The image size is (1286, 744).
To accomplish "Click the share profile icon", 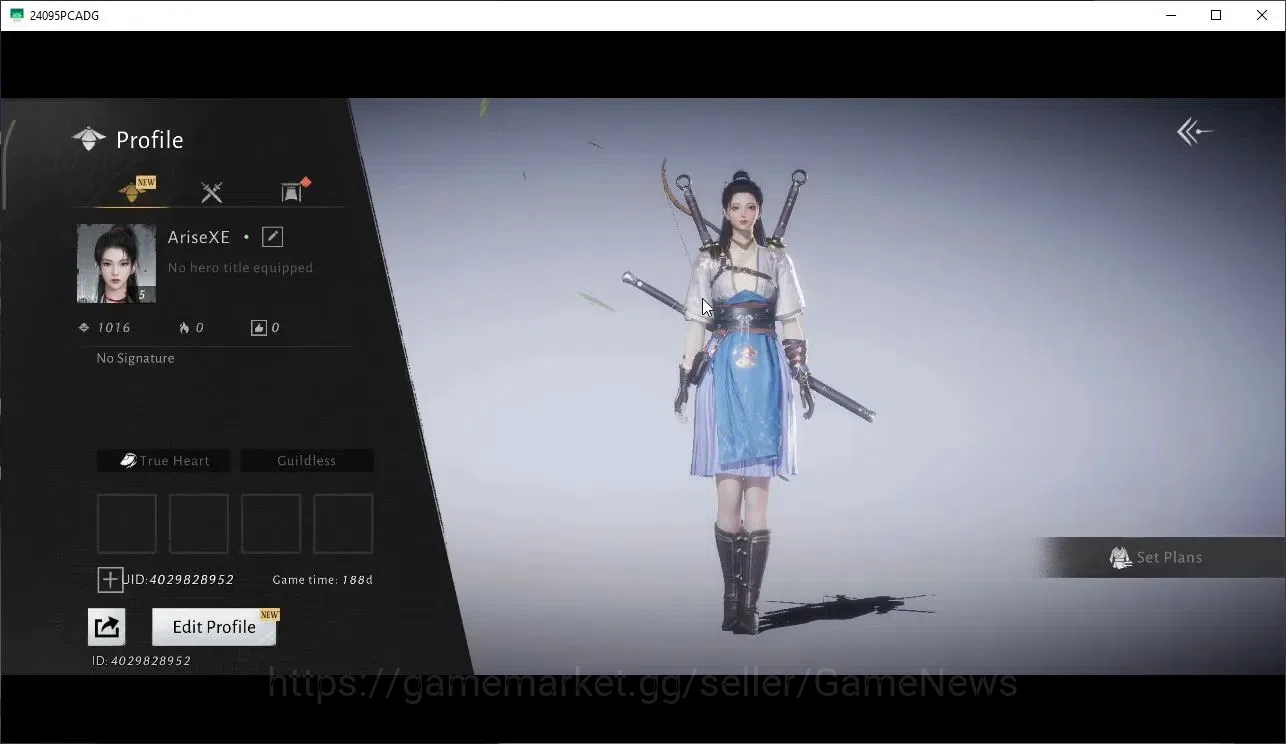I will (x=107, y=627).
